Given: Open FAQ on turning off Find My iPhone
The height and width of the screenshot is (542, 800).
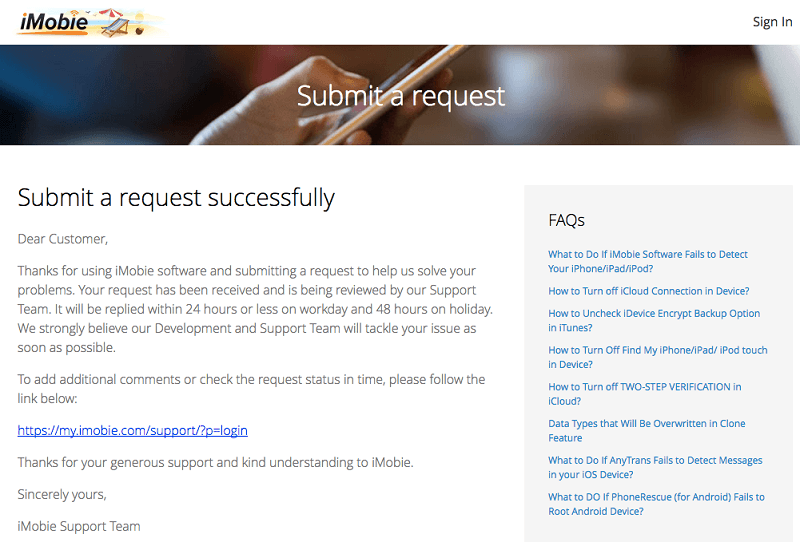Looking at the screenshot, I should pos(658,357).
